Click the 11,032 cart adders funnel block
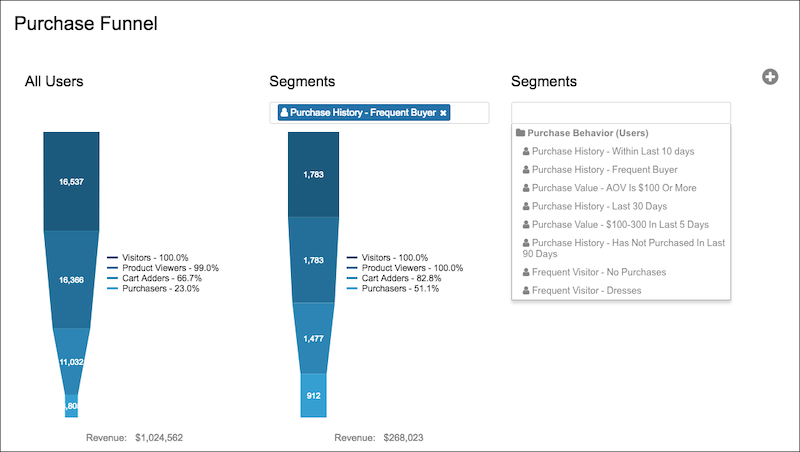Screen dimensions: 800x452 [x=71, y=362]
